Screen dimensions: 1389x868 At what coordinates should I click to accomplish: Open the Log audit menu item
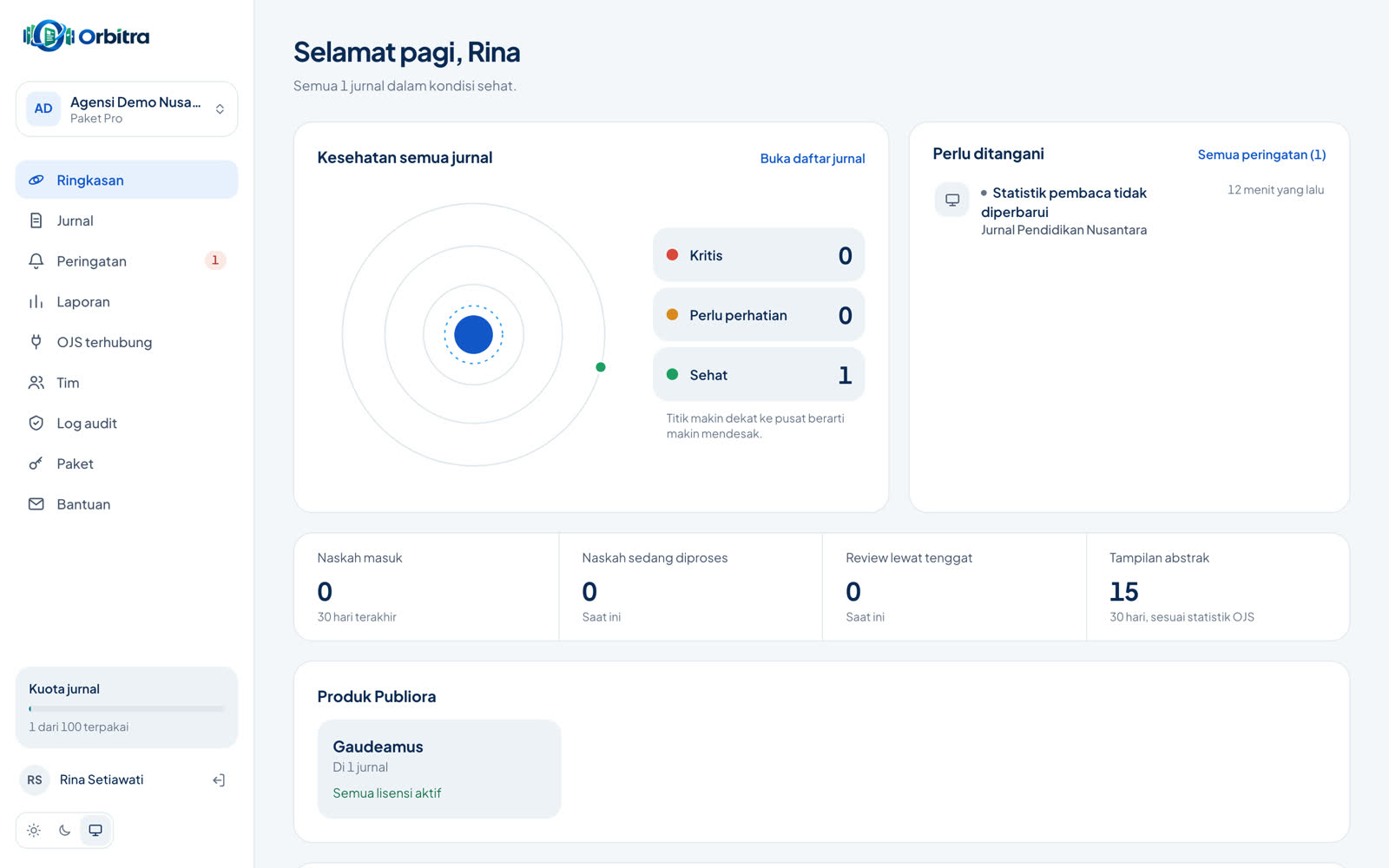(x=127, y=424)
